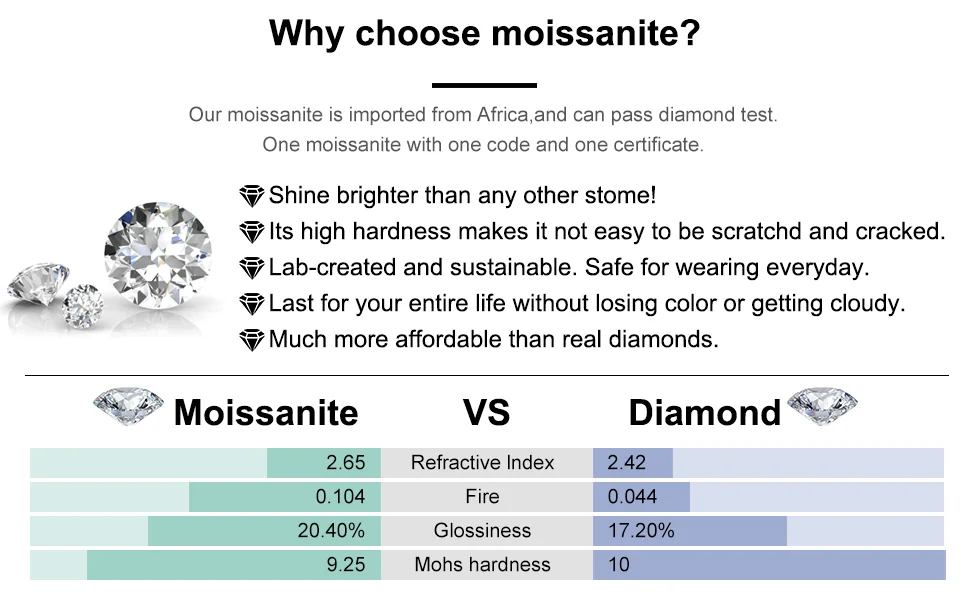This screenshot has height=600, width=970.
Task: Click the Mohs hardness row label
Action: [483, 565]
